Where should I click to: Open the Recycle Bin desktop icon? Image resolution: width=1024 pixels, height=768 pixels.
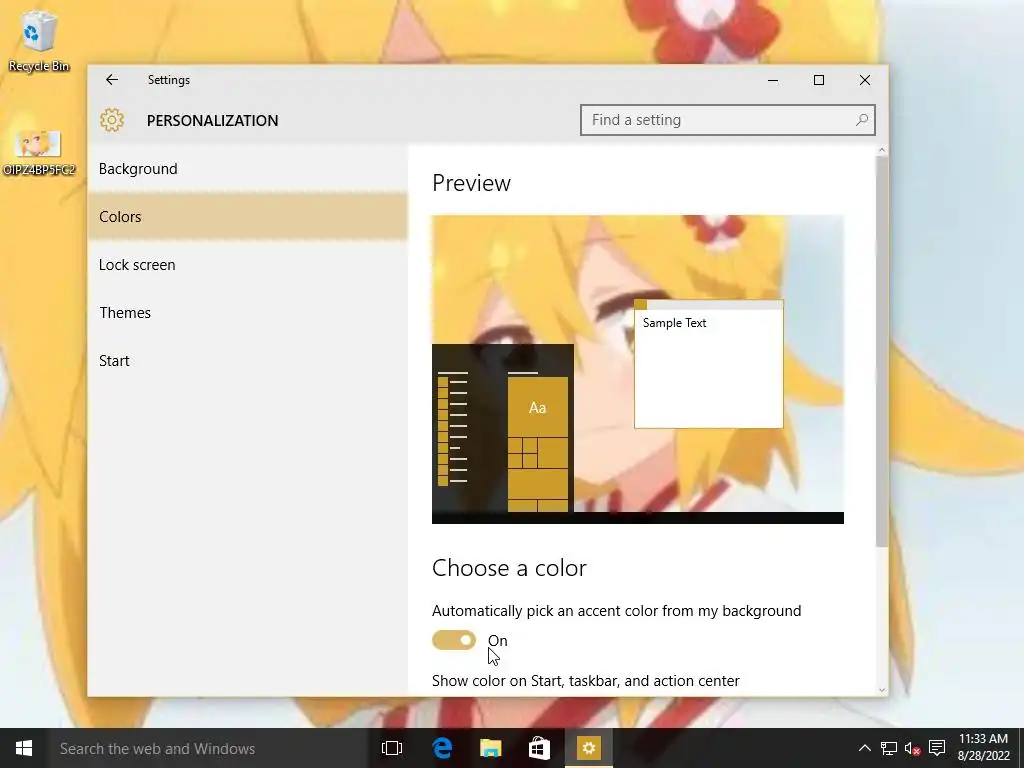coord(39,41)
